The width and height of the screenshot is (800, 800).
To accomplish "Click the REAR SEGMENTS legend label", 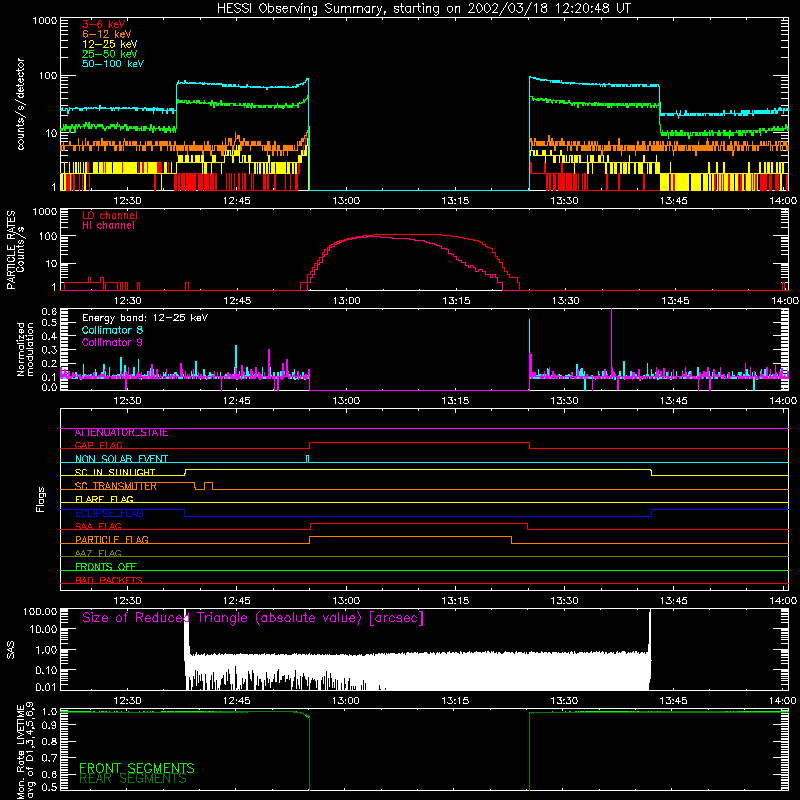I will pos(133,779).
